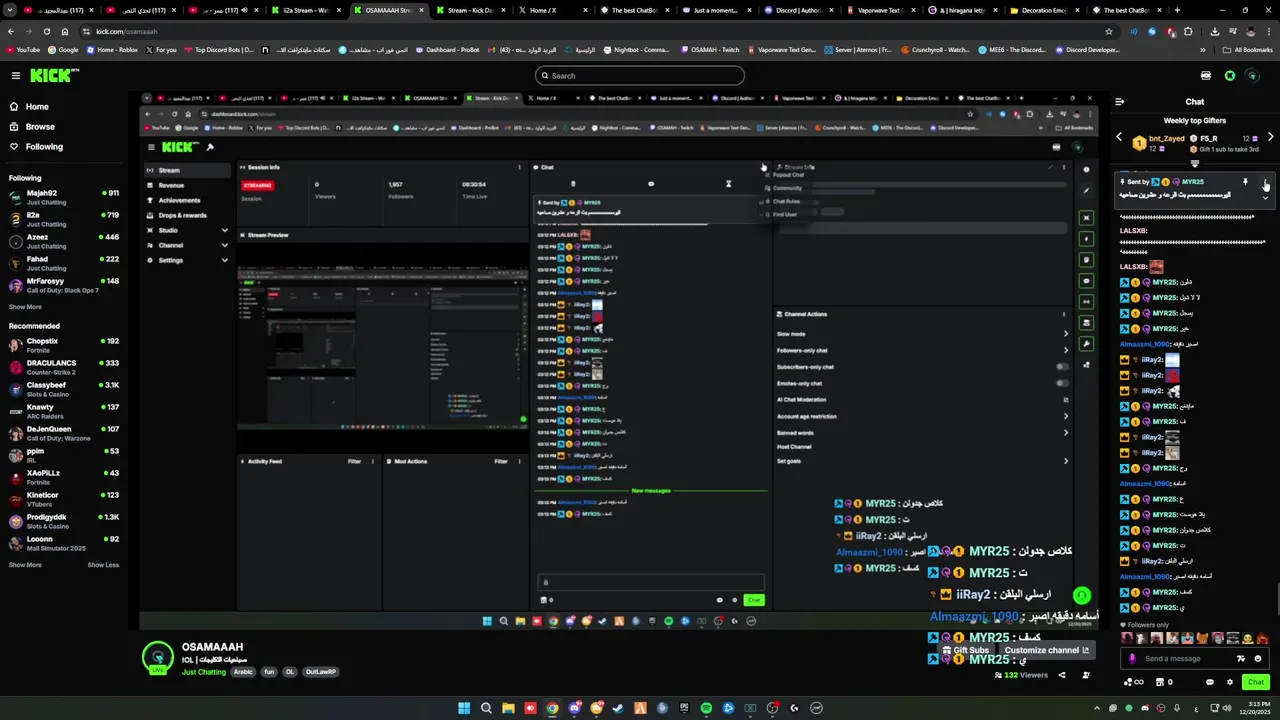Select the yellow smiley emote in the quick emotes
Viewport: 1280px width, 720px height.
click(x=1248, y=638)
